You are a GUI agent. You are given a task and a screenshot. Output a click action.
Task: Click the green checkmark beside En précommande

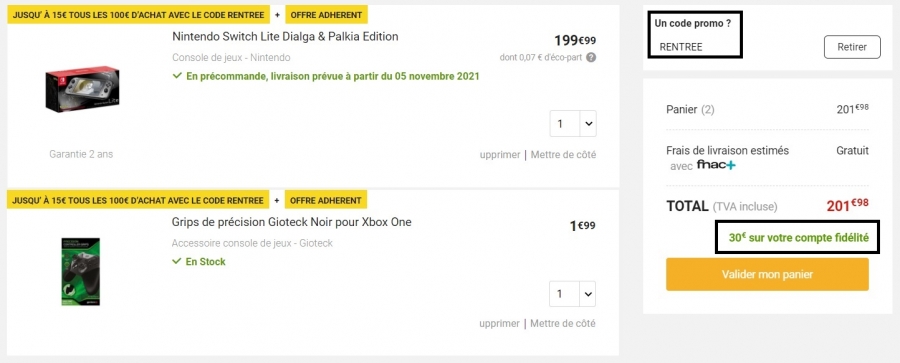(x=177, y=76)
